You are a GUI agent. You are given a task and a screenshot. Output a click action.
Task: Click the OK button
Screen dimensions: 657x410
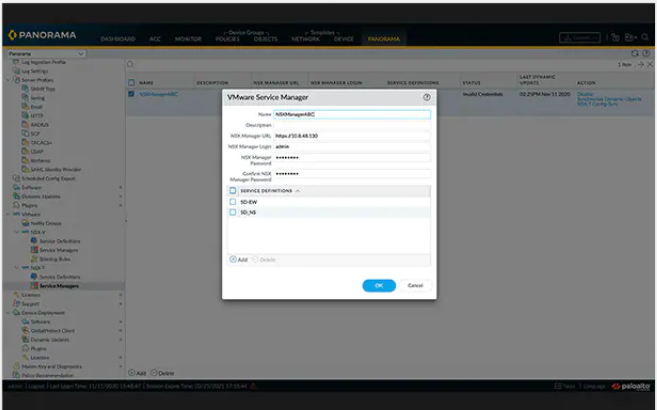coord(379,285)
